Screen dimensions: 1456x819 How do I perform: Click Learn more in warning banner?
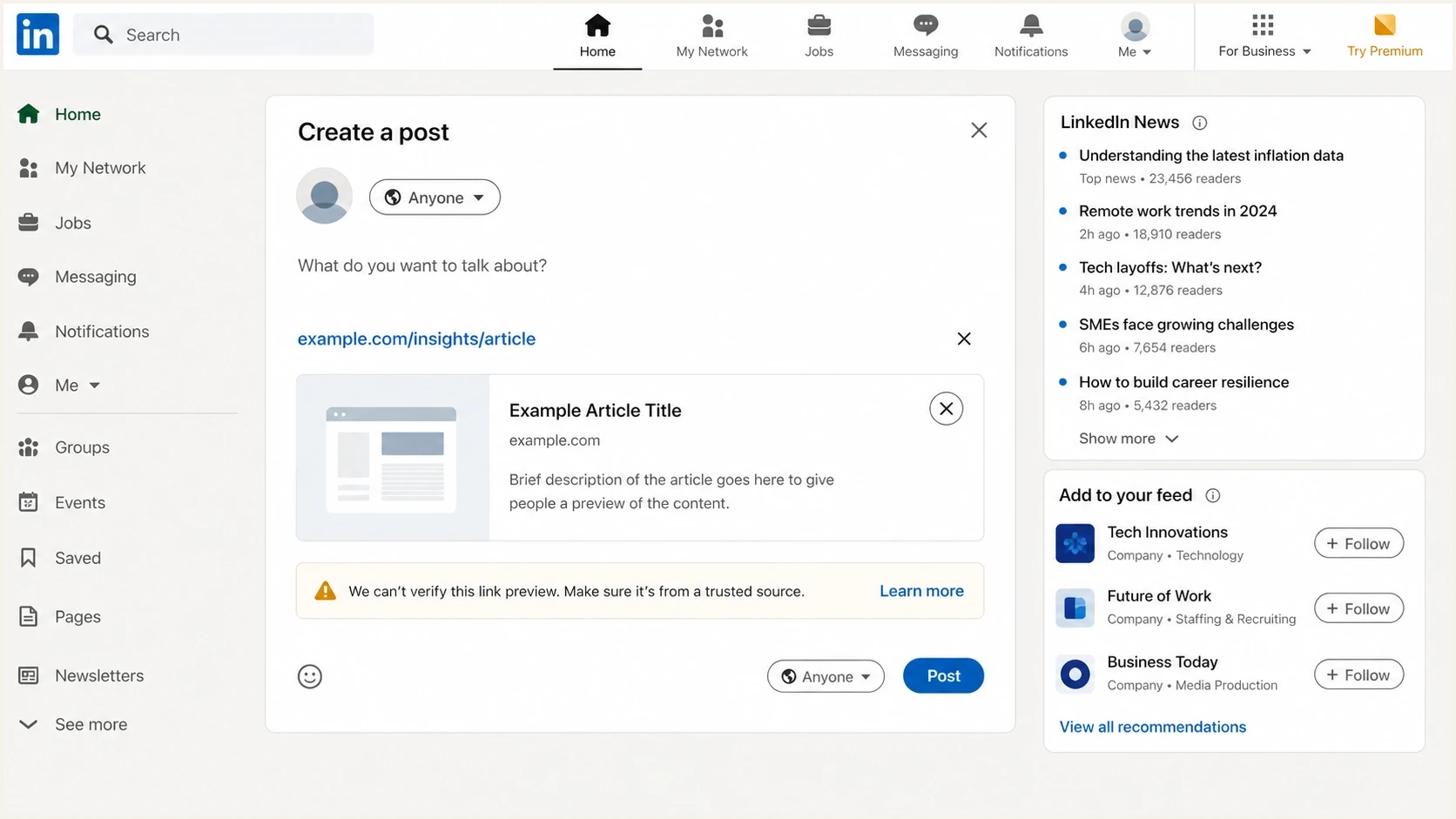[x=921, y=591]
